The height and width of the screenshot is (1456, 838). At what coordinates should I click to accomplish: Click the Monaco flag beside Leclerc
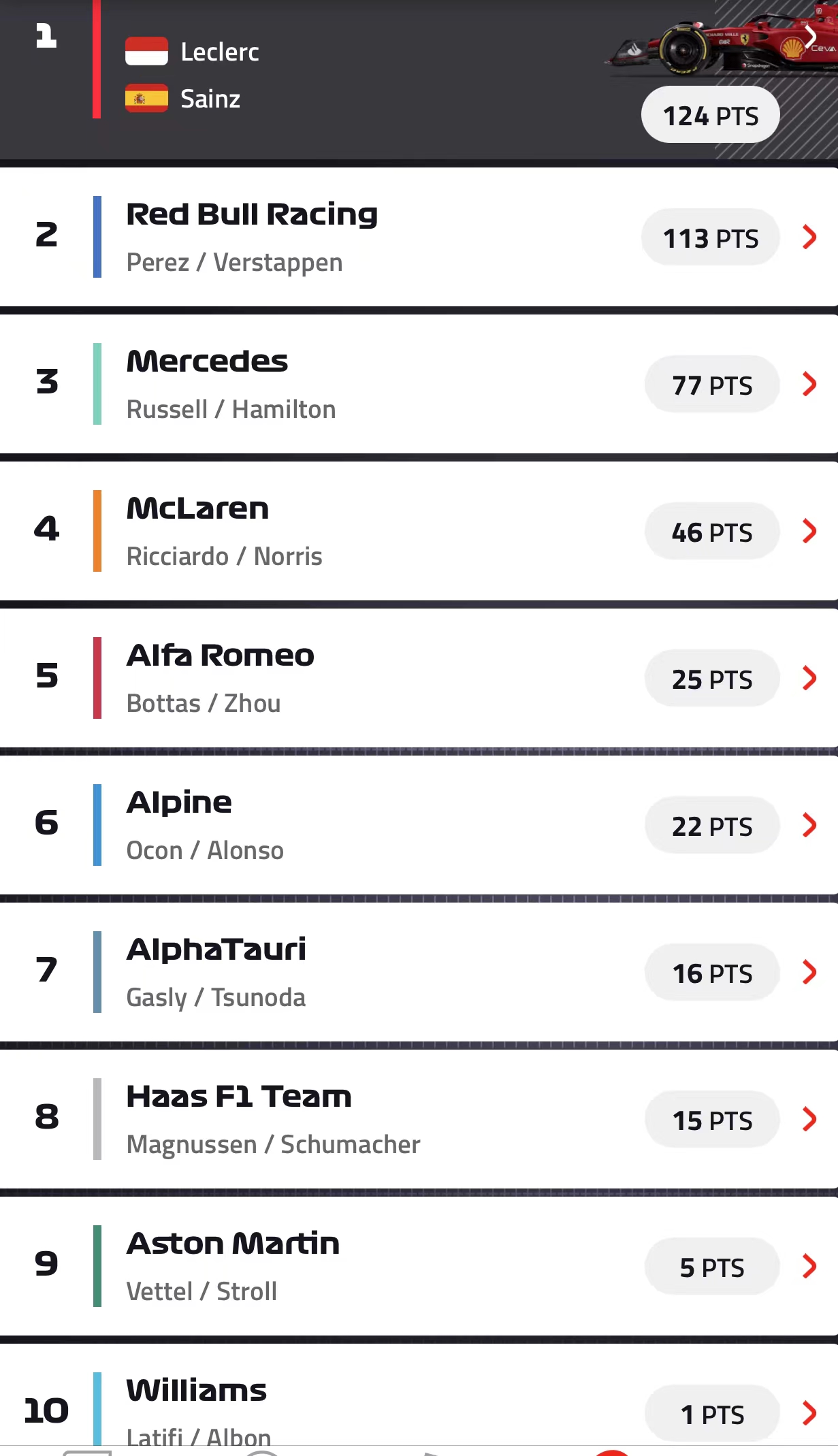click(146, 52)
